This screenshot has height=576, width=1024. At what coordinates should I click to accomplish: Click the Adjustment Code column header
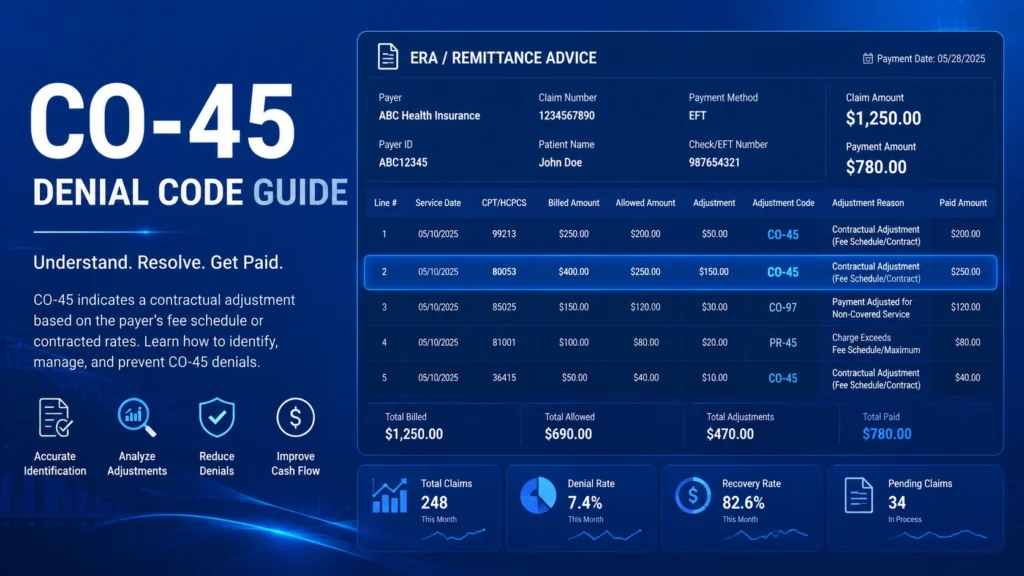[783, 203]
